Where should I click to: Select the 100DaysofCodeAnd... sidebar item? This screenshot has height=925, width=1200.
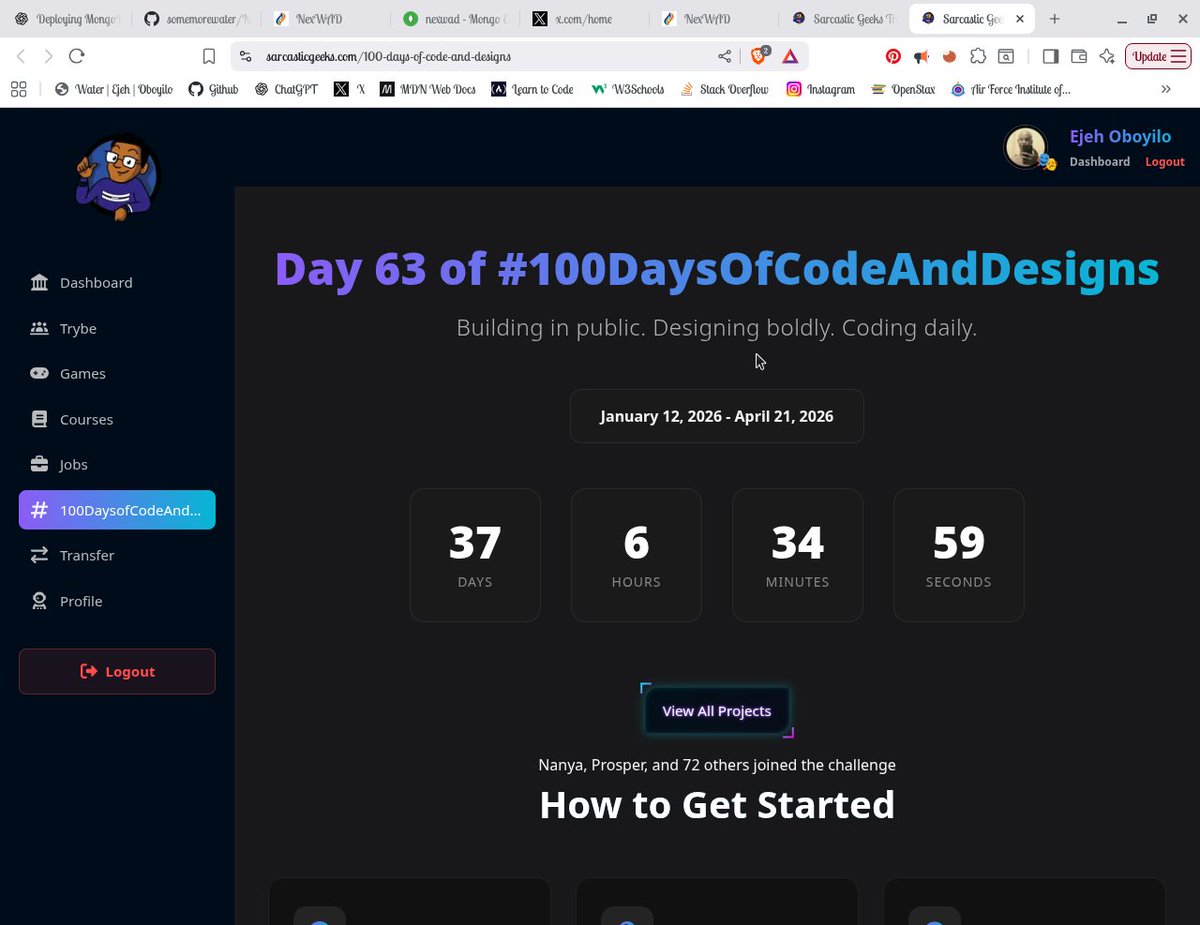pyautogui.click(x=117, y=510)
